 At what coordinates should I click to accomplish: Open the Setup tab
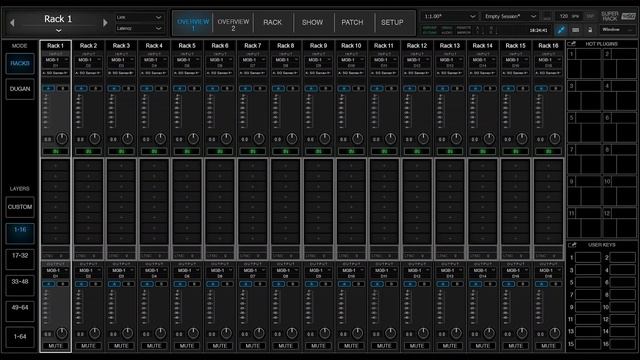pos(392,23)
